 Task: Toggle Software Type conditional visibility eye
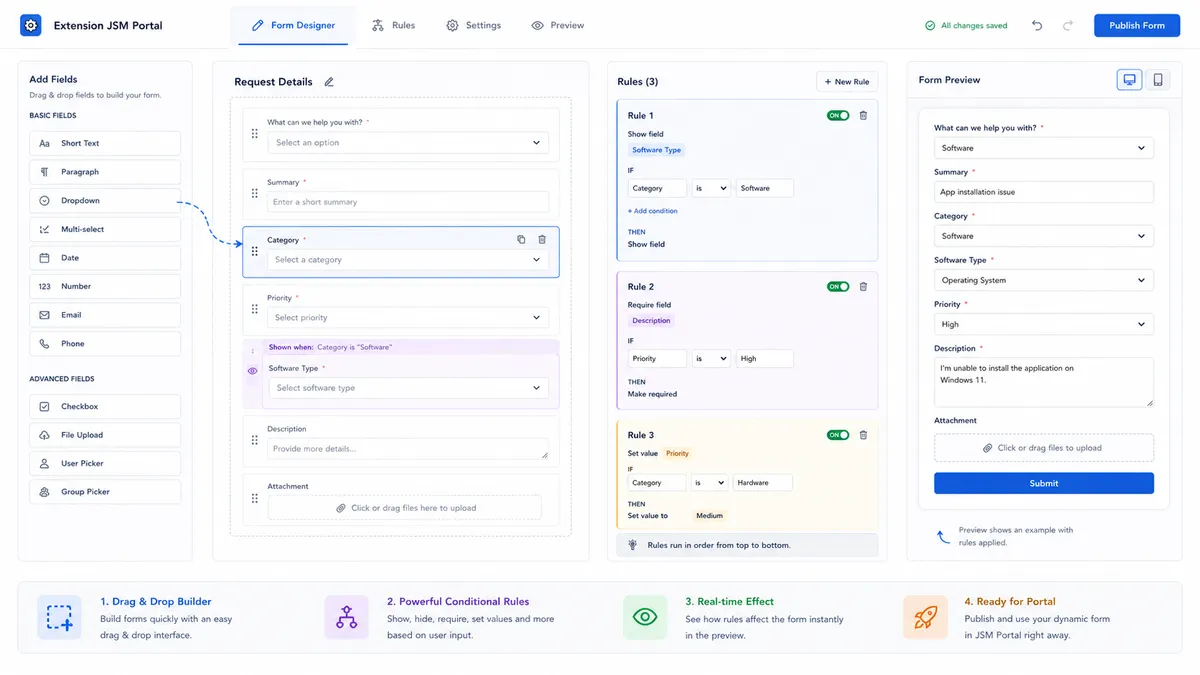coord(252,371)
